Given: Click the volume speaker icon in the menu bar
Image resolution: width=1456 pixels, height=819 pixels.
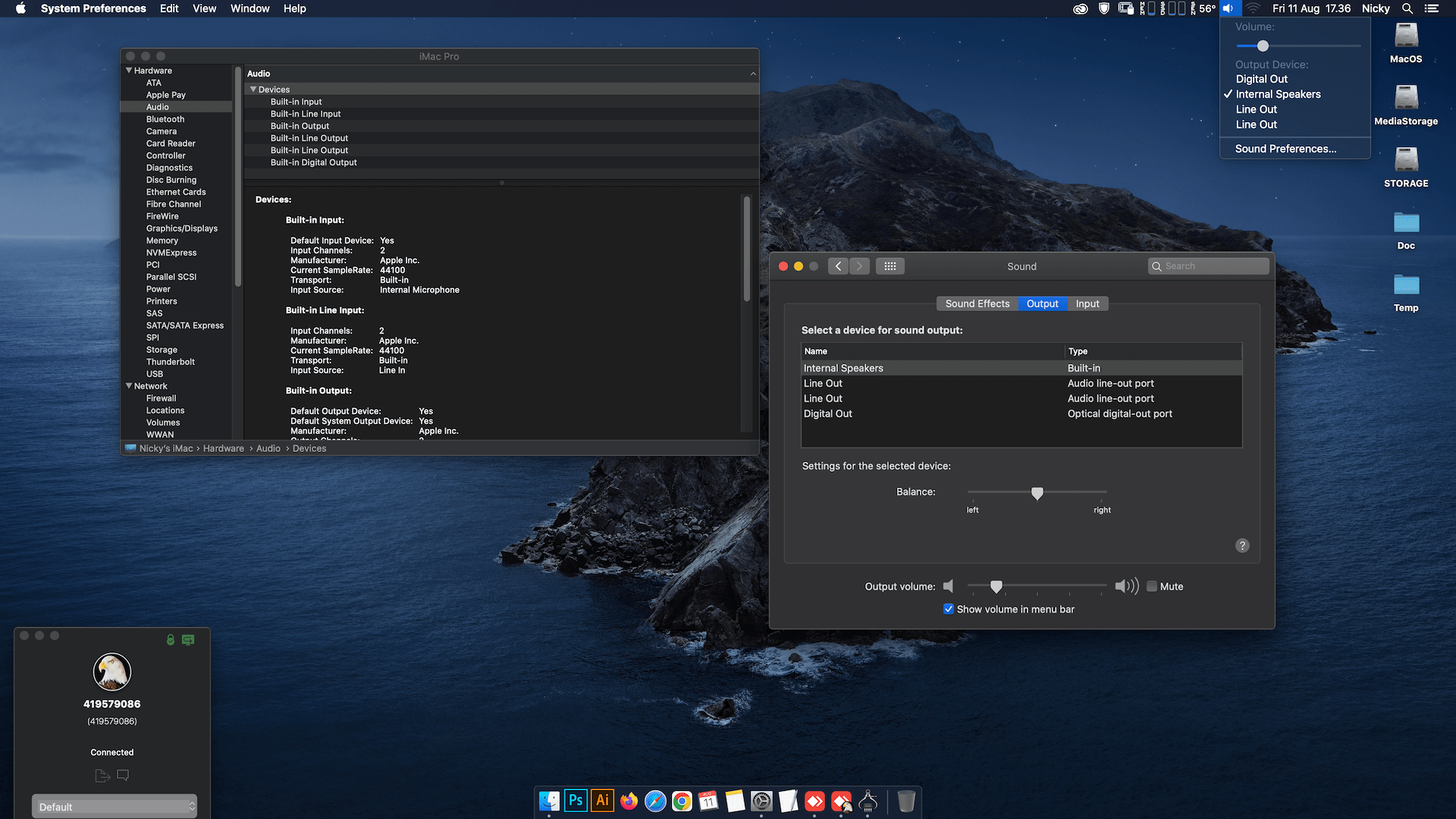Looking at the screenshot, I should coord(1228,8).
